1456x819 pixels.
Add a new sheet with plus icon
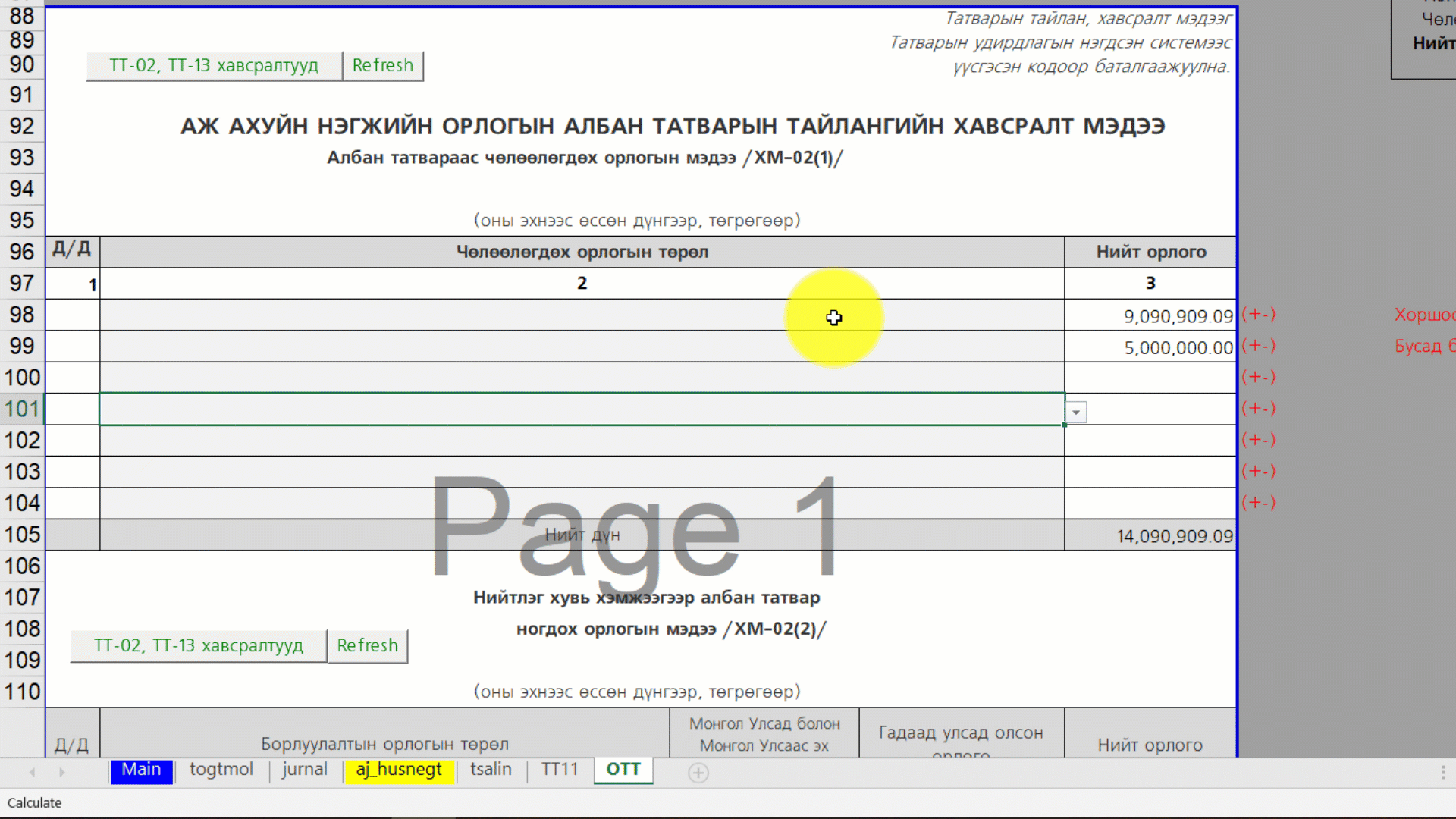tap(698, 772)
